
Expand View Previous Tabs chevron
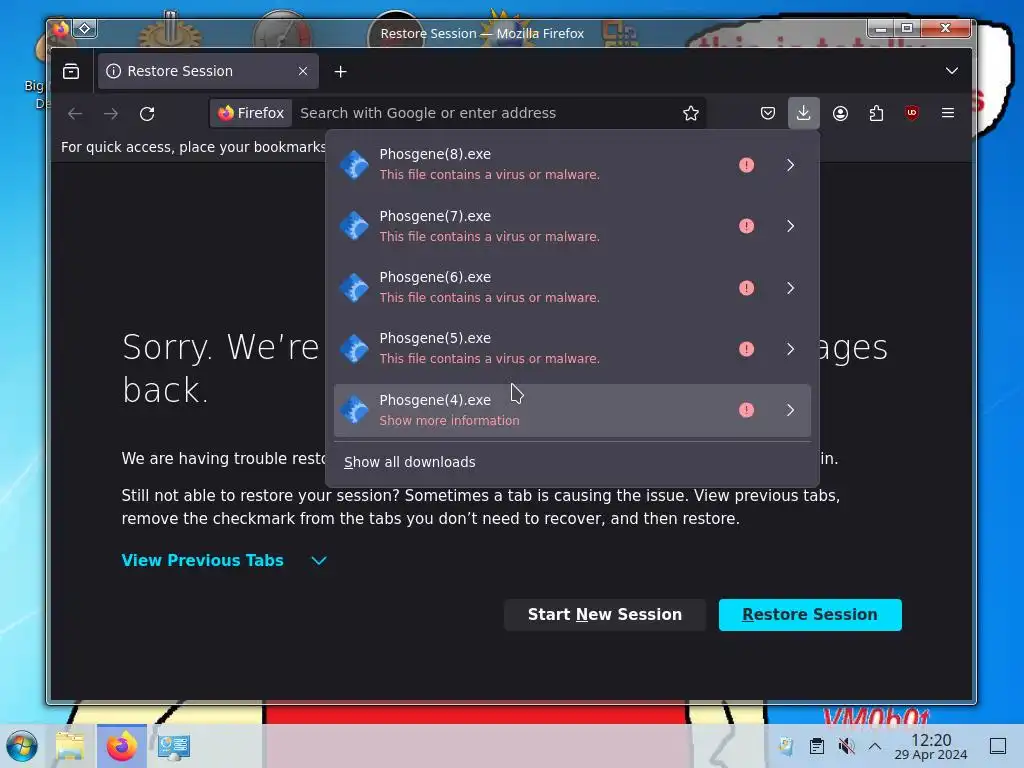tap(319, 560)
